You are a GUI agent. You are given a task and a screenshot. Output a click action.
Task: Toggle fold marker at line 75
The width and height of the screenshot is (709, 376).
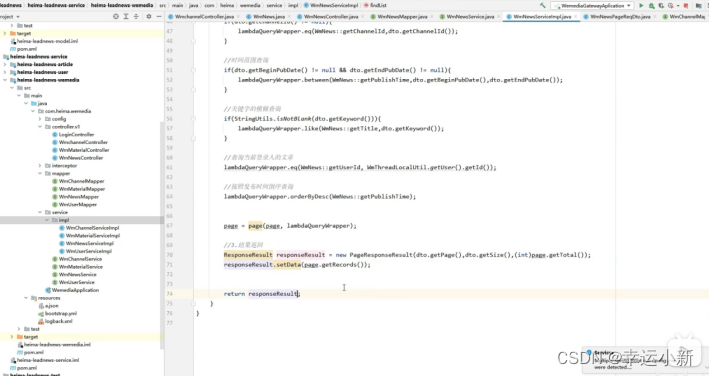tap(194, 304)
